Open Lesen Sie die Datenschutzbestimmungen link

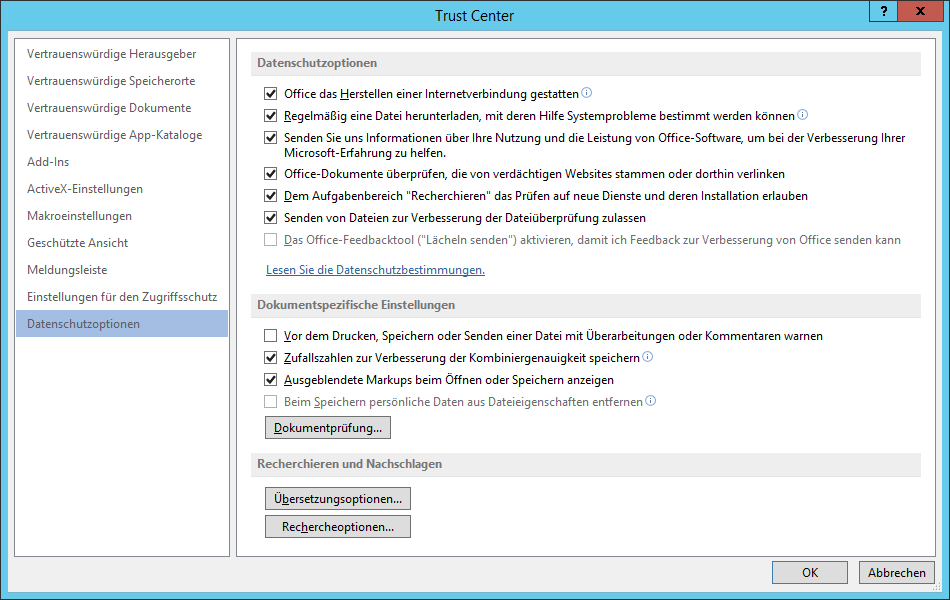375,270
